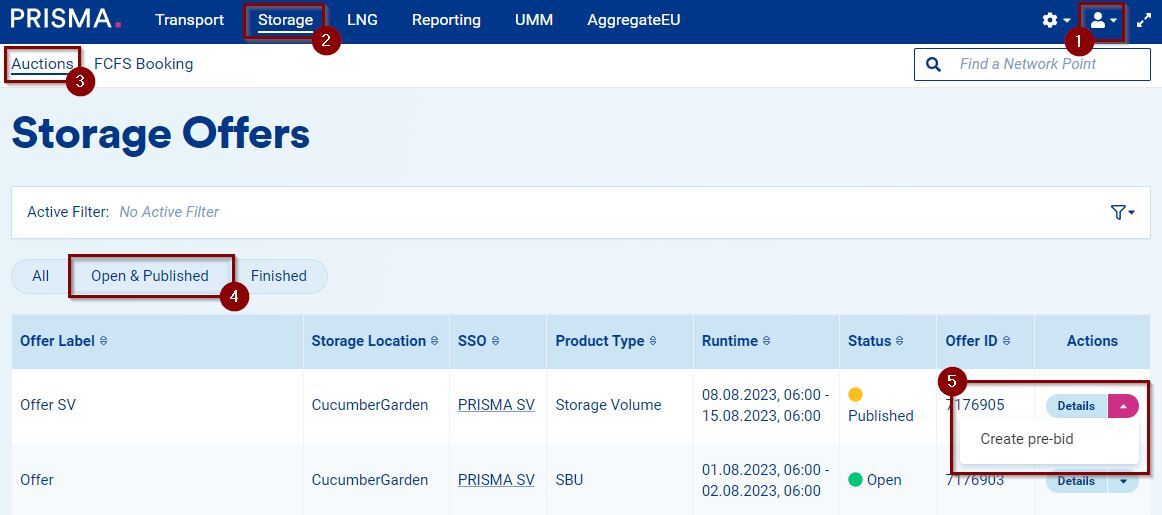The image size is (1162, 515).
Task: Sort by Product Type column icon
Action: point(653,341)
